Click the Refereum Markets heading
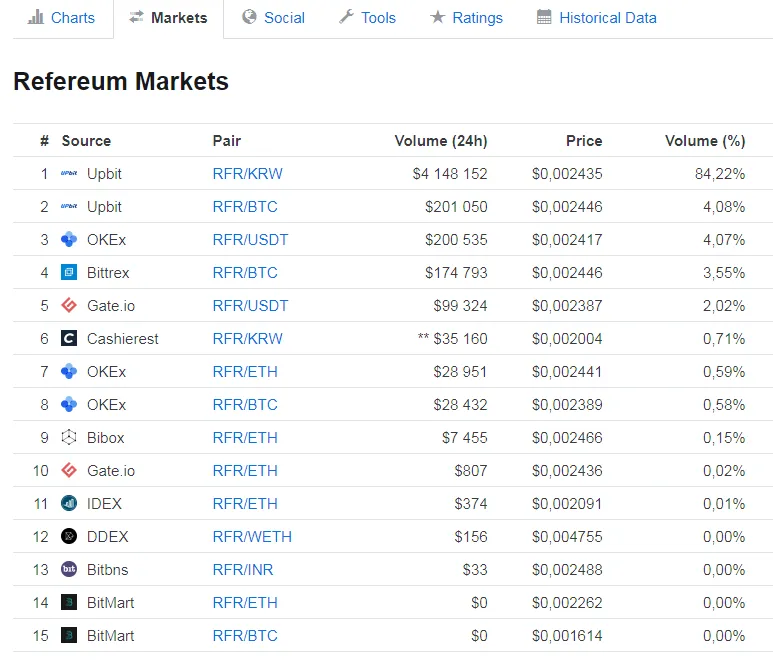This screenshot has height=662, width=773. coord(121,81)
